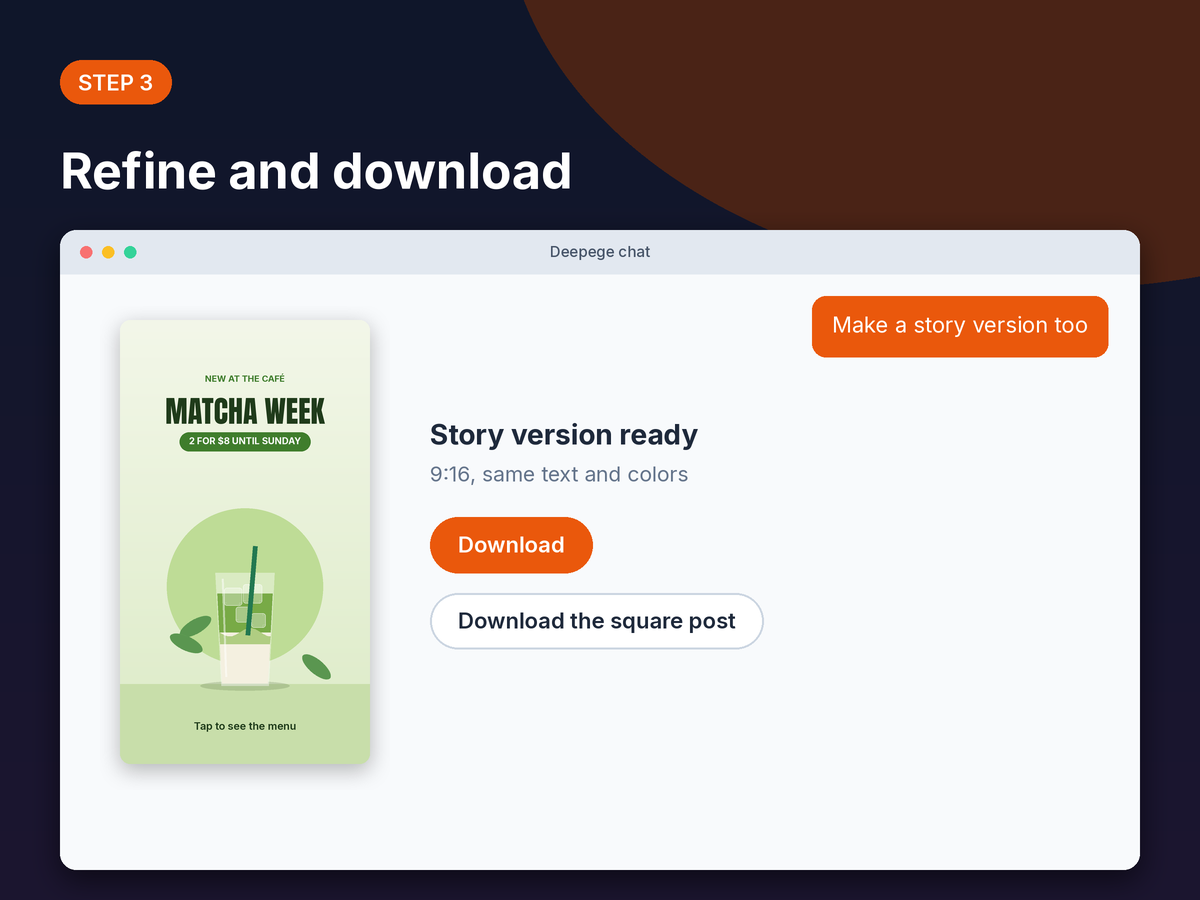Click the orange Download button
The height and width of the screenshot is (900, 1200).
coord(511,545)
